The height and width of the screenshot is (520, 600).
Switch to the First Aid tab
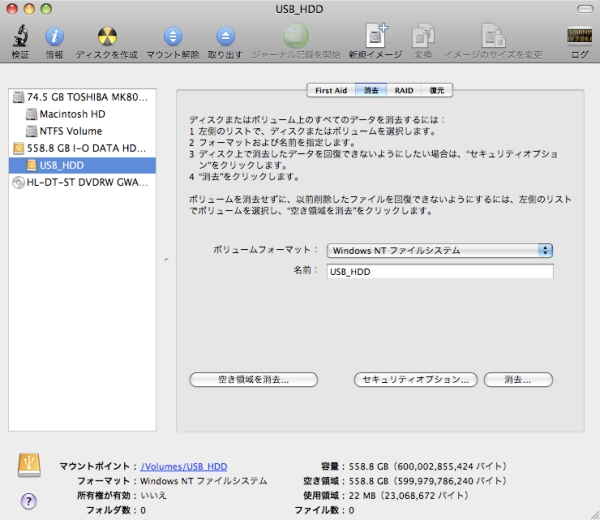click(330, 90)
